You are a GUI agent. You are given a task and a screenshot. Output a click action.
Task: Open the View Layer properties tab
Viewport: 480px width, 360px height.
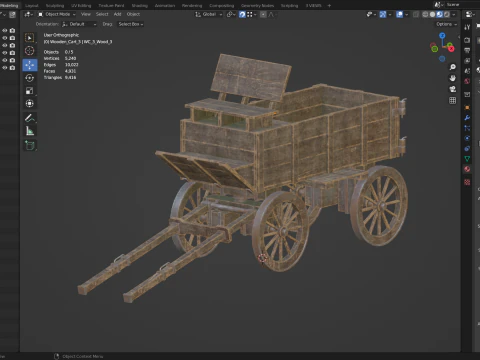[467, 61]
